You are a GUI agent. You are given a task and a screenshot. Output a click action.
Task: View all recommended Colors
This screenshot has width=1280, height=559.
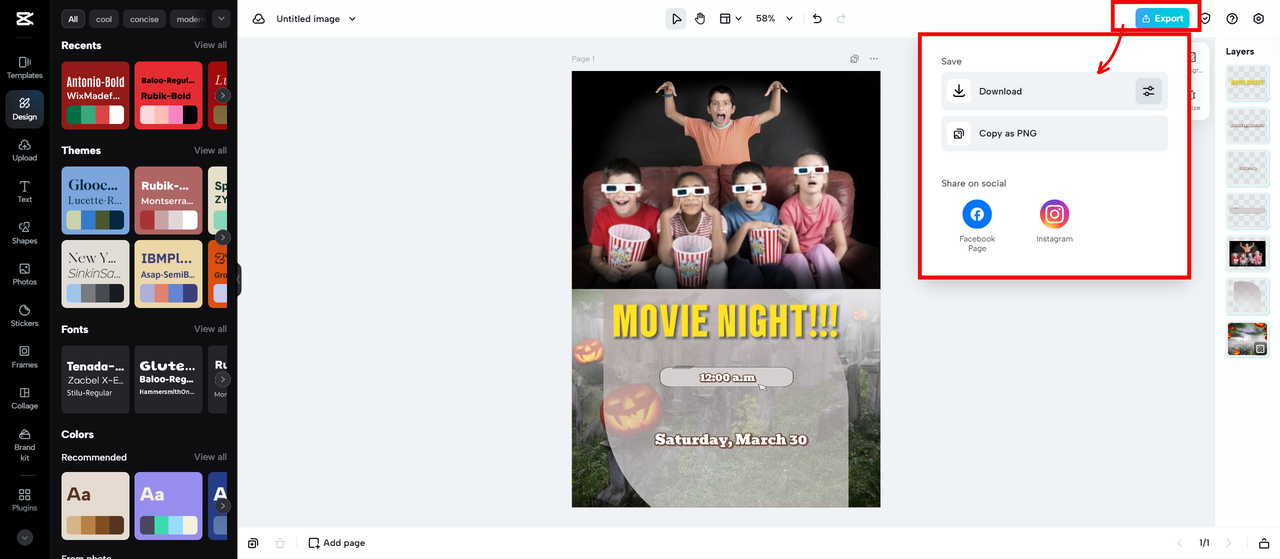pyautogui.click(x=210, y=457)
